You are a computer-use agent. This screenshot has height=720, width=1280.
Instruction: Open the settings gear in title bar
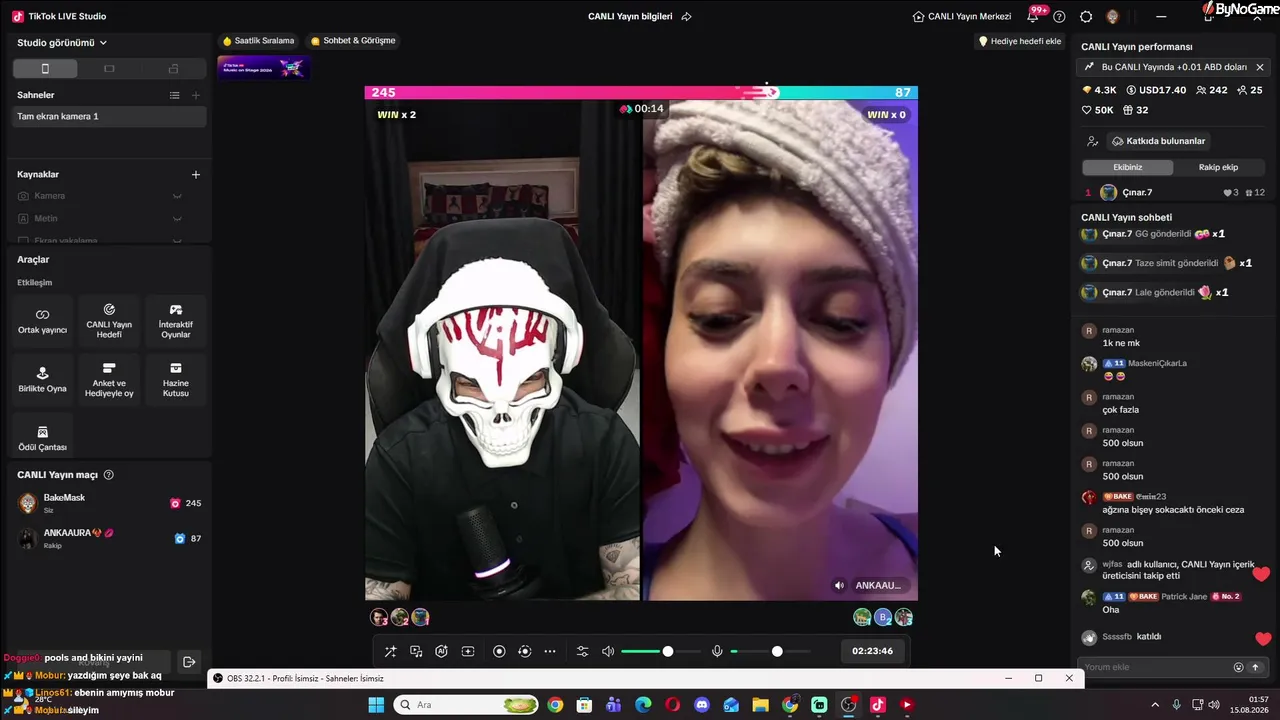(x=1086, y=16)
